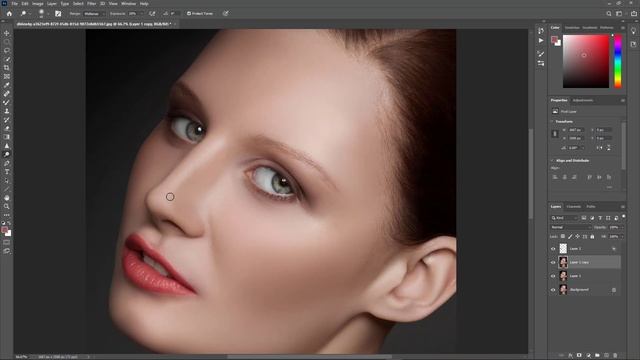Select the Hand tool
640x360 pixels.
(7, 198)
